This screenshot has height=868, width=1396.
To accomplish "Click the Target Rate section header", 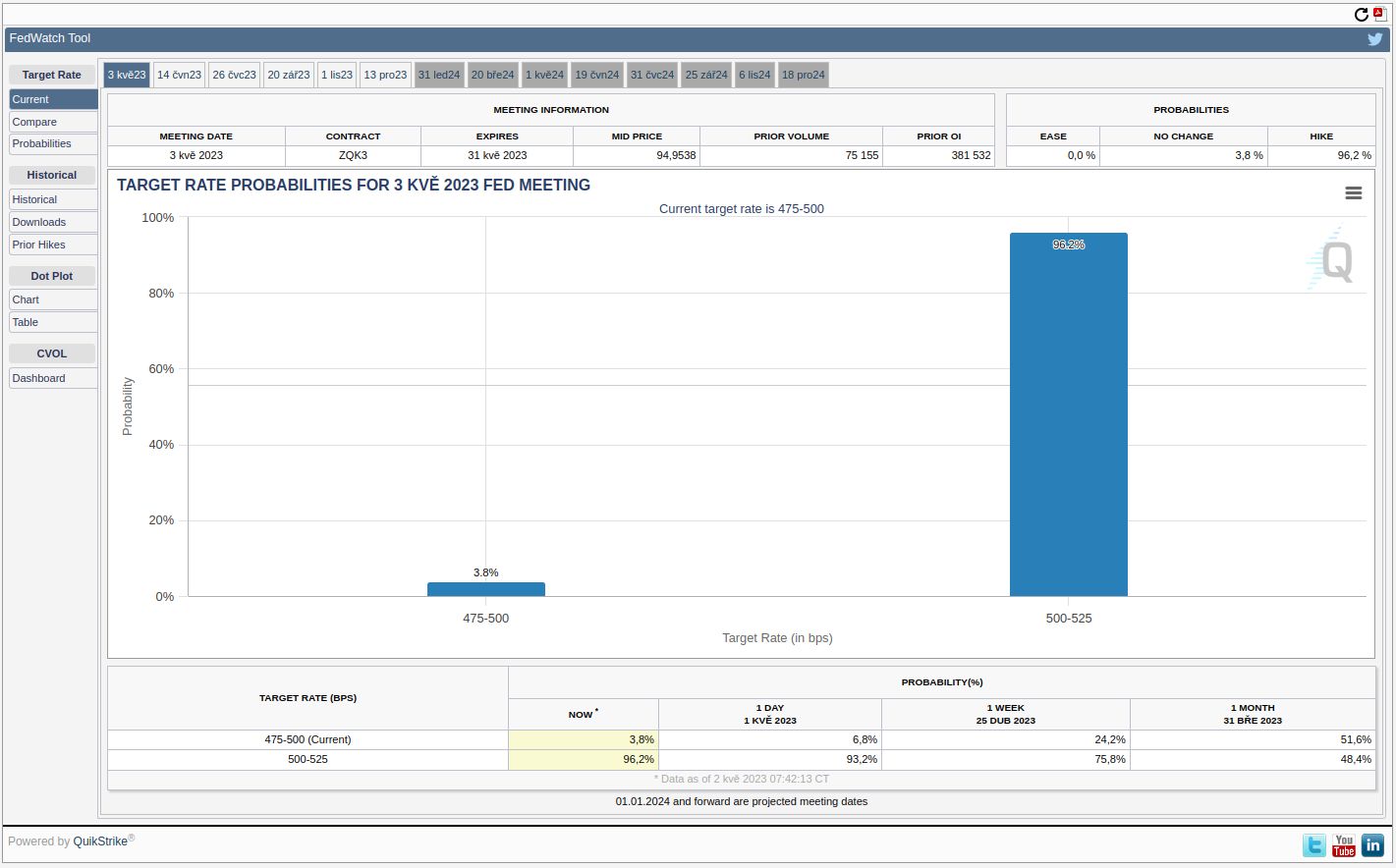I will point(52,75).
